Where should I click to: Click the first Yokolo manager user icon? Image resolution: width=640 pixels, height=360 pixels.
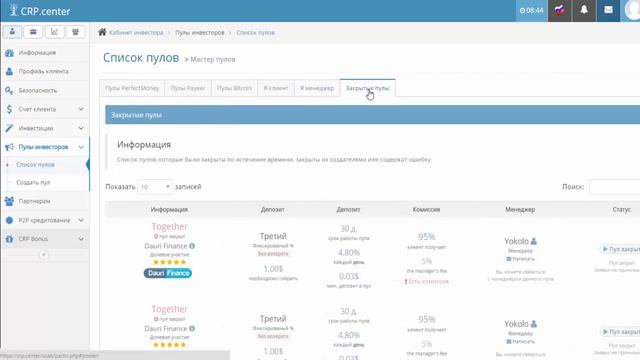[x=533, y=241]
